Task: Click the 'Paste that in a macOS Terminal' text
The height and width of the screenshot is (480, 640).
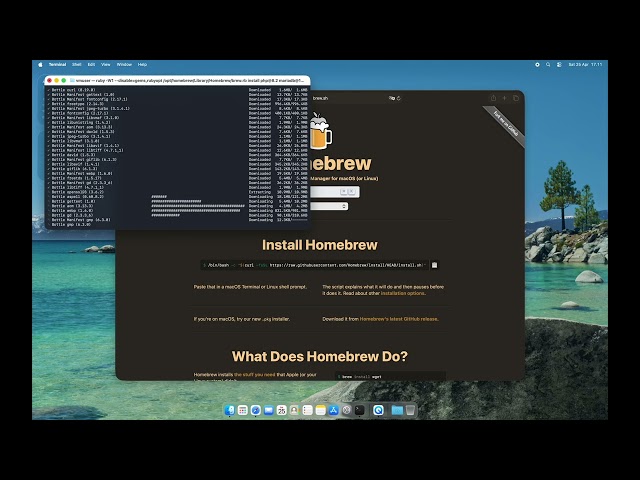Action: (x=250, y=287)
